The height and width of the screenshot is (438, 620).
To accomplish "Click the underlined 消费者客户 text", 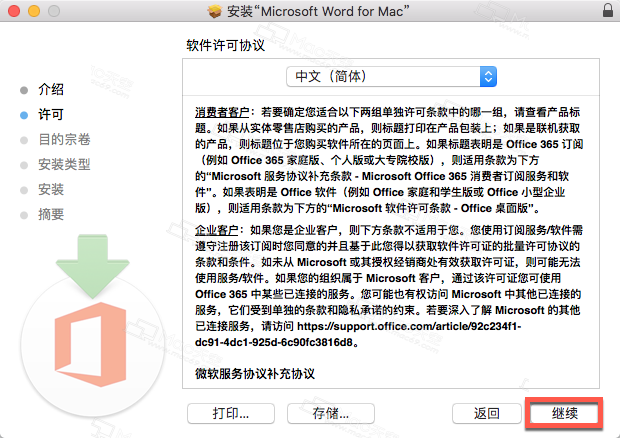I will point(222,112).
